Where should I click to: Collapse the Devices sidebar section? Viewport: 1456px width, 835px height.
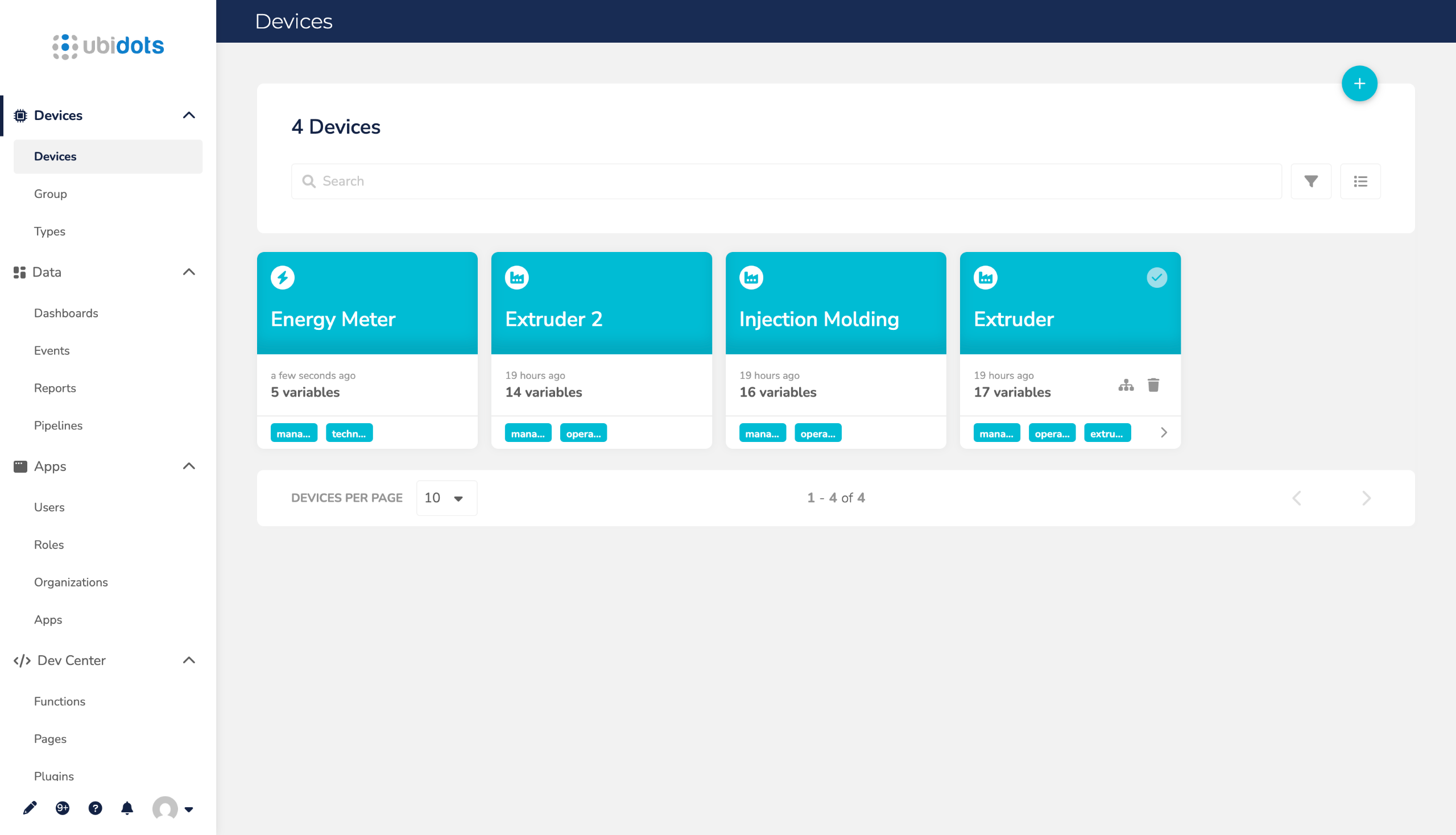[189, 115]
